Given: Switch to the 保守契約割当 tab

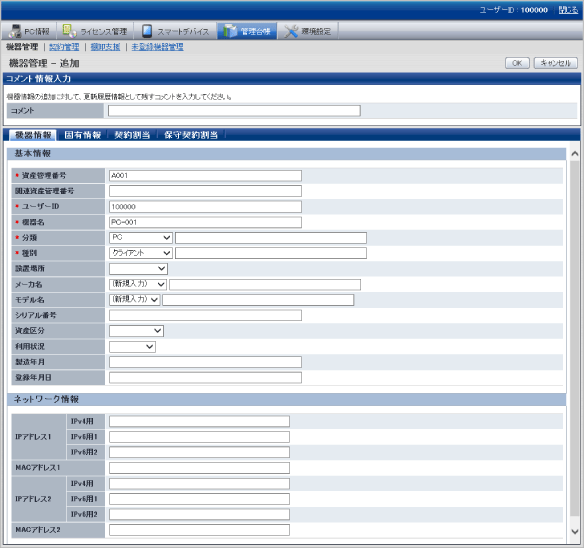Looking at the screenshot, I should [x=191, y=135].
